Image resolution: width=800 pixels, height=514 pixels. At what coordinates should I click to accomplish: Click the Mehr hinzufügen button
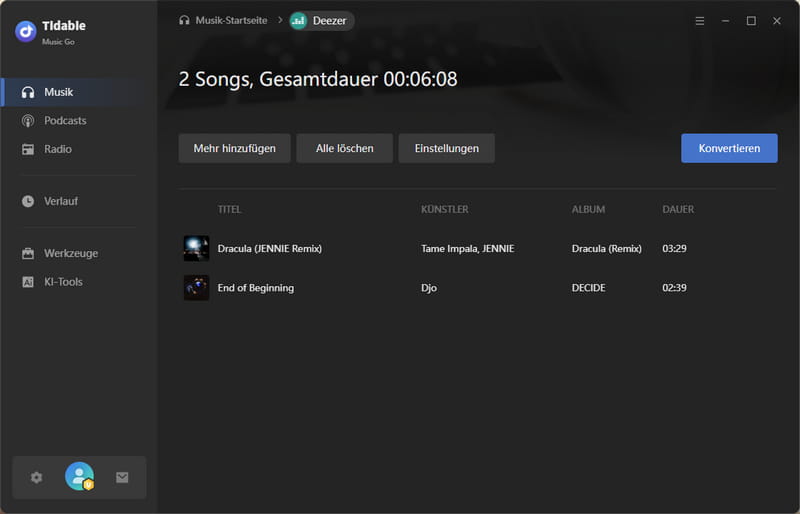[235, 149]
